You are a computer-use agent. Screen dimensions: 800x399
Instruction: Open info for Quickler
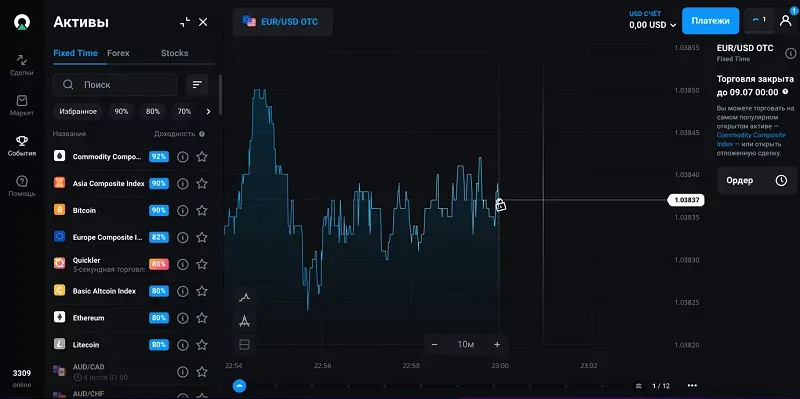coord(183,264)
